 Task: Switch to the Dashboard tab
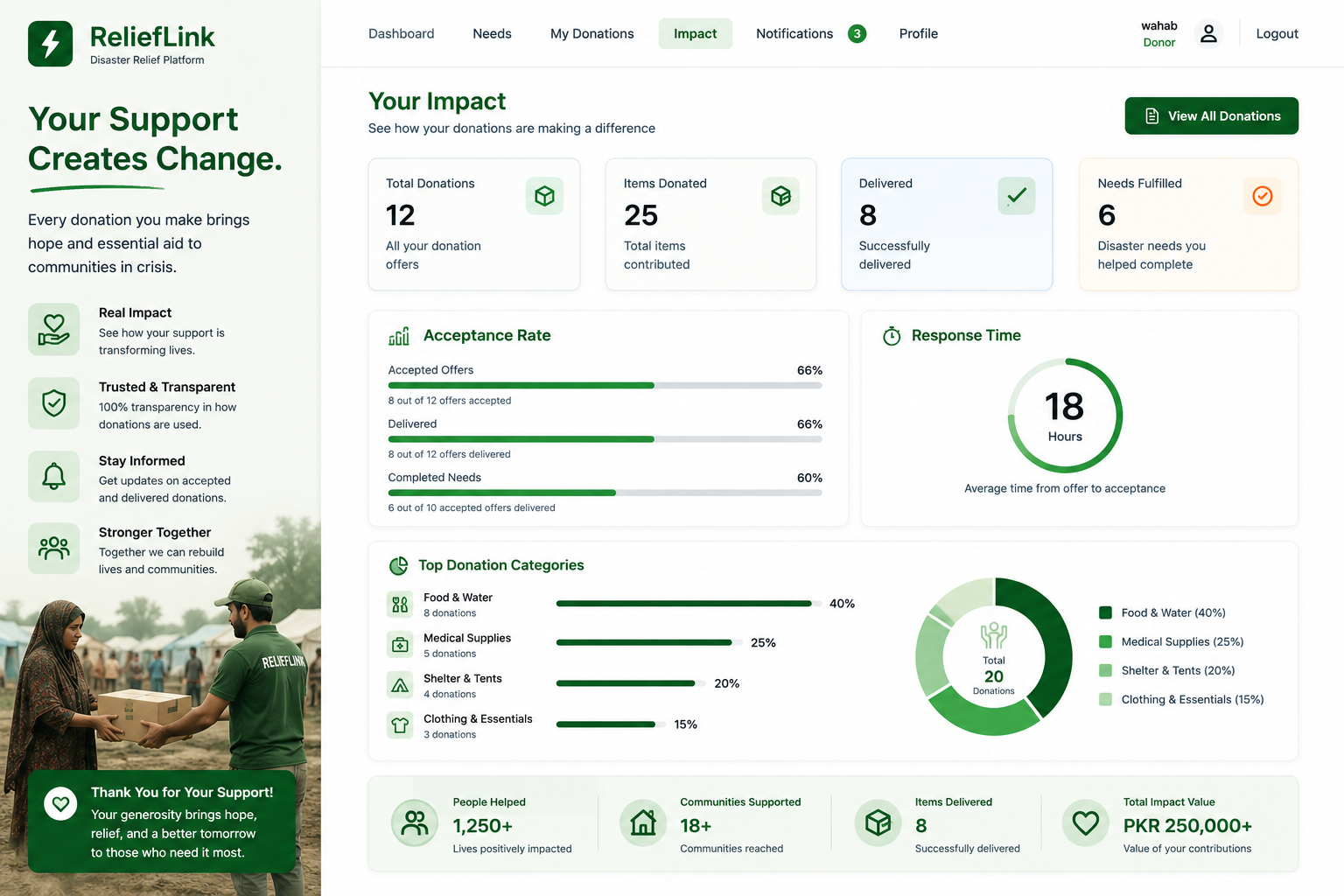(x=402, y=33)
